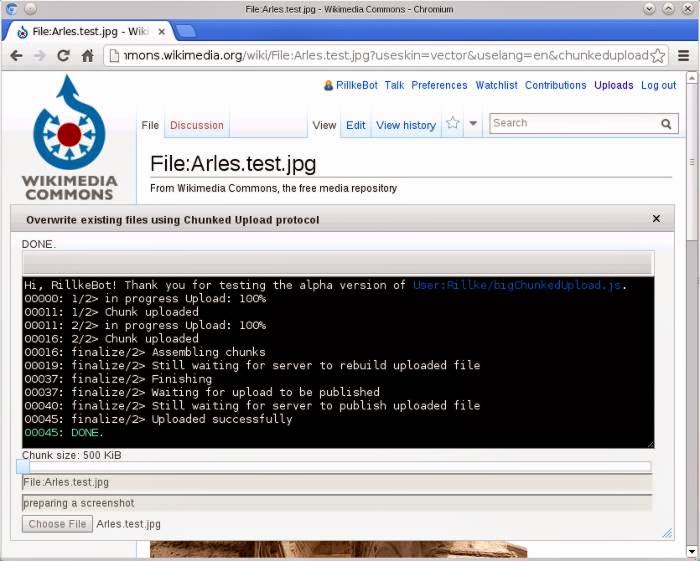Screen dimensions: 700x561
Task: Click the vertical scrollbar thumb
Action: [691, 162]
